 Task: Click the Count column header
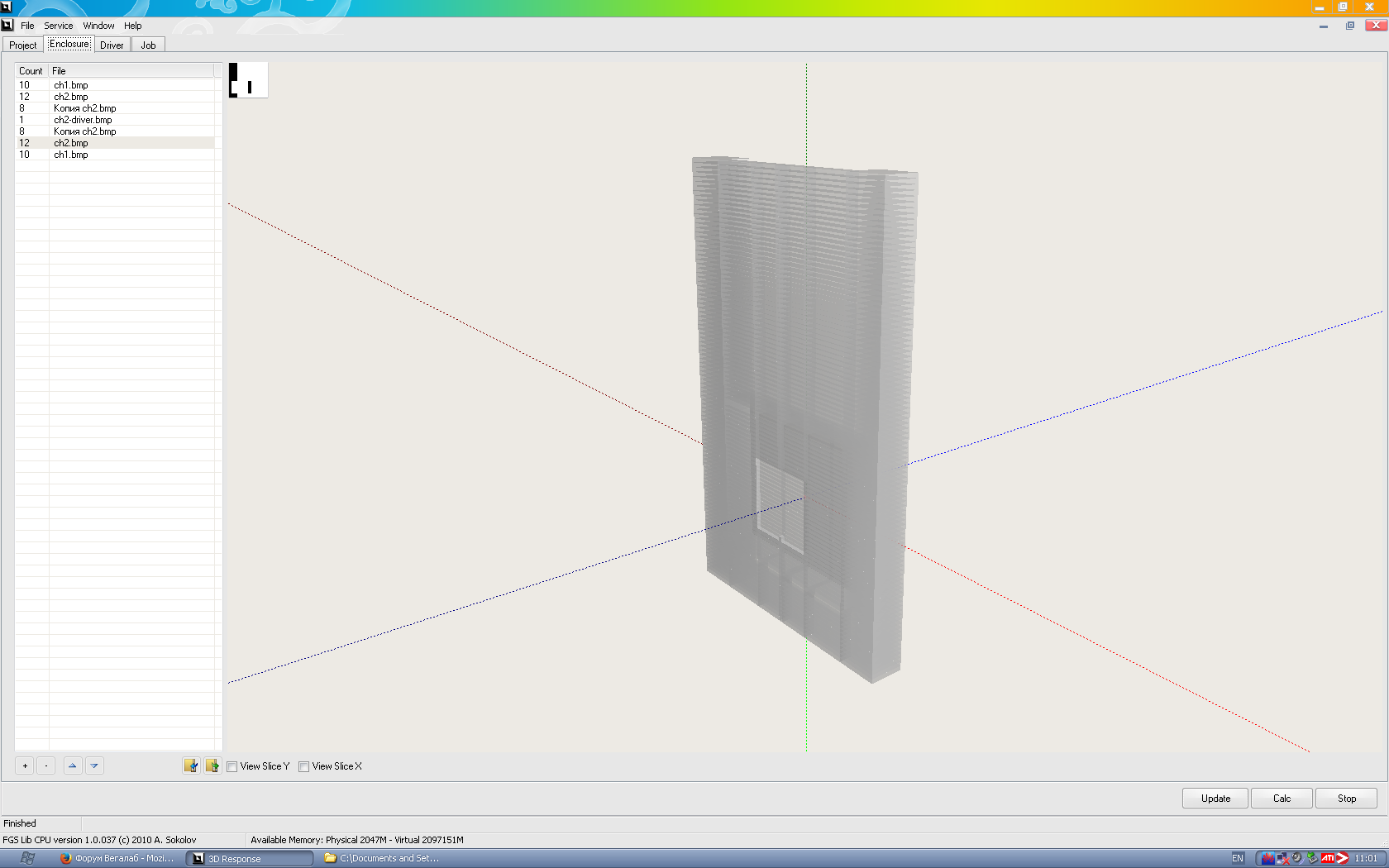(x=31, y=71)
